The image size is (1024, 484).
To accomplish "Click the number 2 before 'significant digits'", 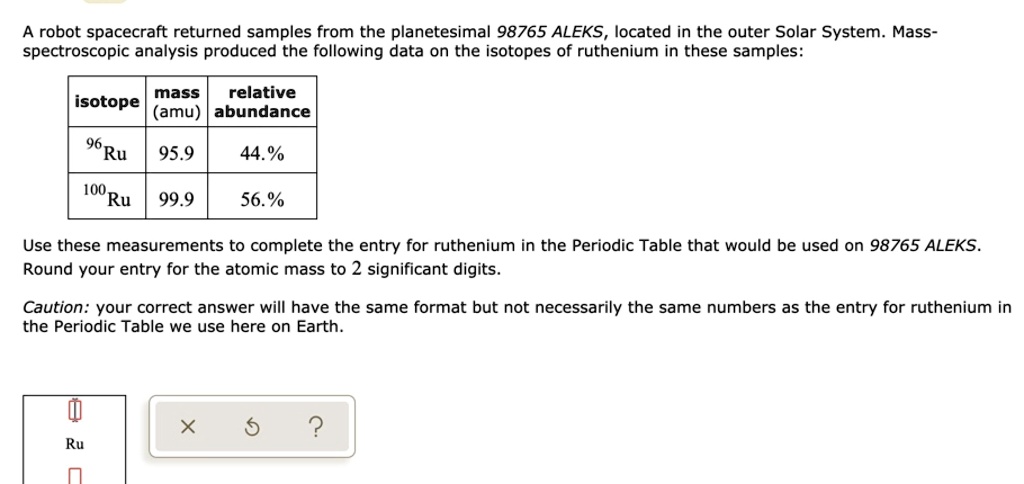I will (356, 269).
